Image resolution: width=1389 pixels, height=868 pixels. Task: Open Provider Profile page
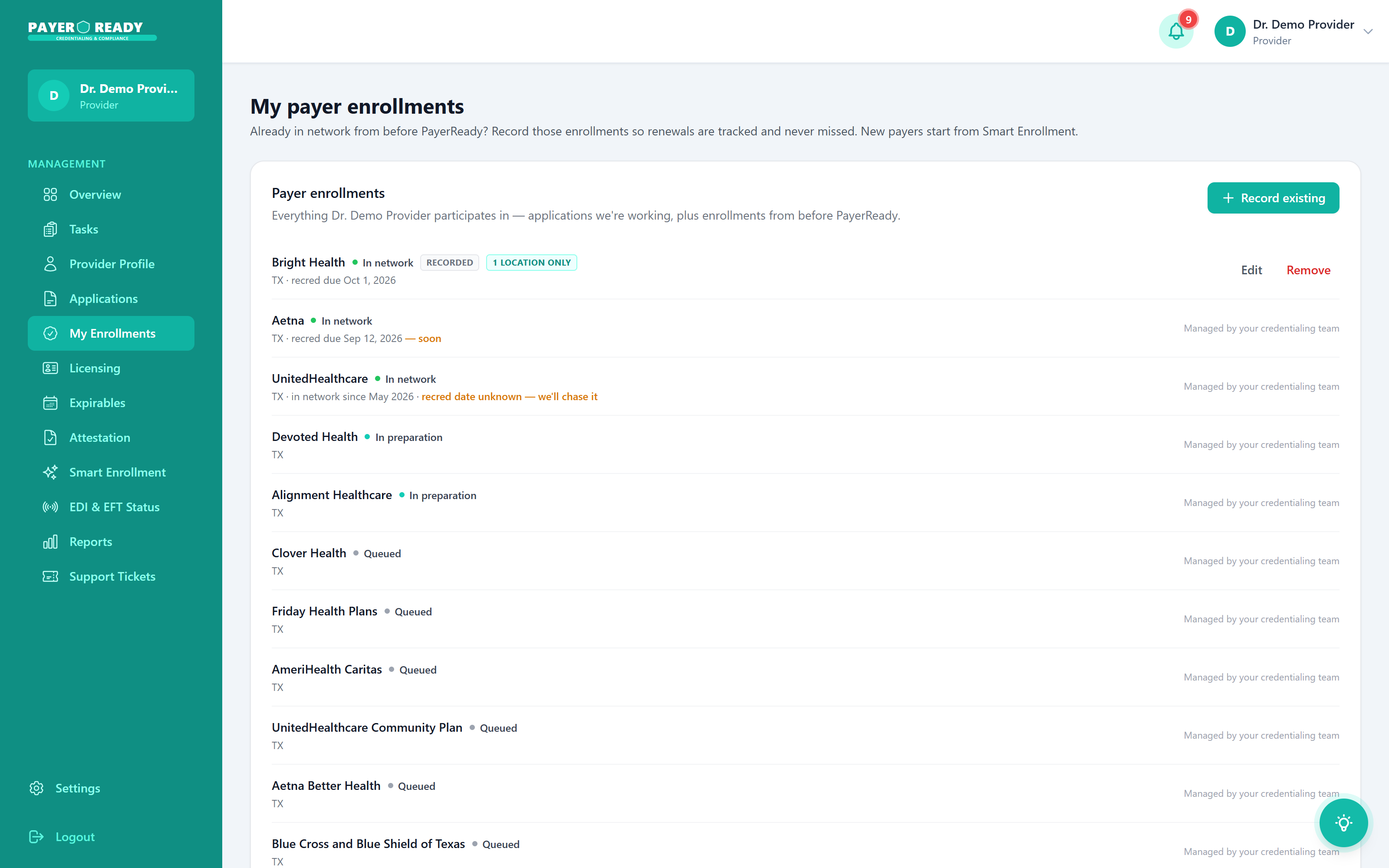[111, 264]
